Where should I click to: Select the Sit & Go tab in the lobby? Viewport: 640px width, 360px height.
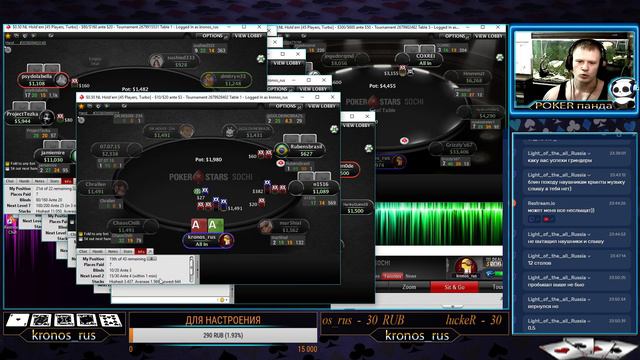click(x=454, y=287)
